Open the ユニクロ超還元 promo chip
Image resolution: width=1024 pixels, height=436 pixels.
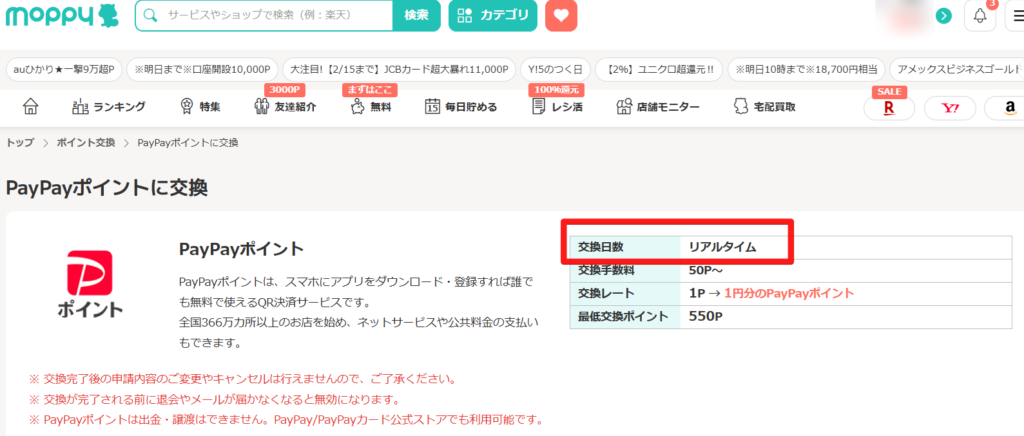659,69
